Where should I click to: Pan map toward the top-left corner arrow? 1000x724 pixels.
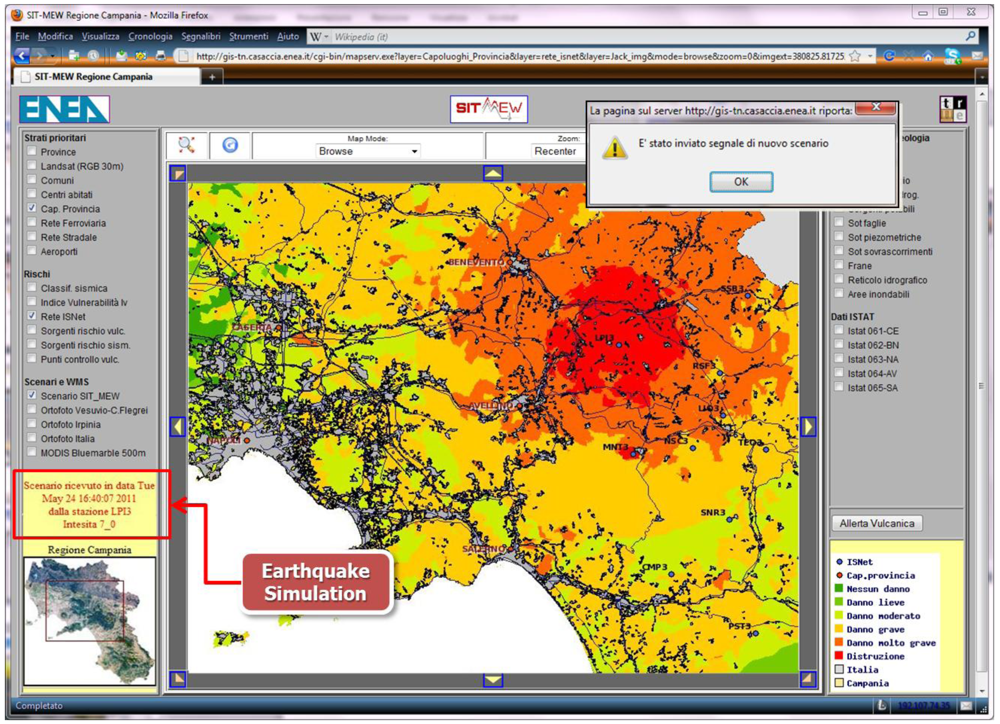(178, 173)
